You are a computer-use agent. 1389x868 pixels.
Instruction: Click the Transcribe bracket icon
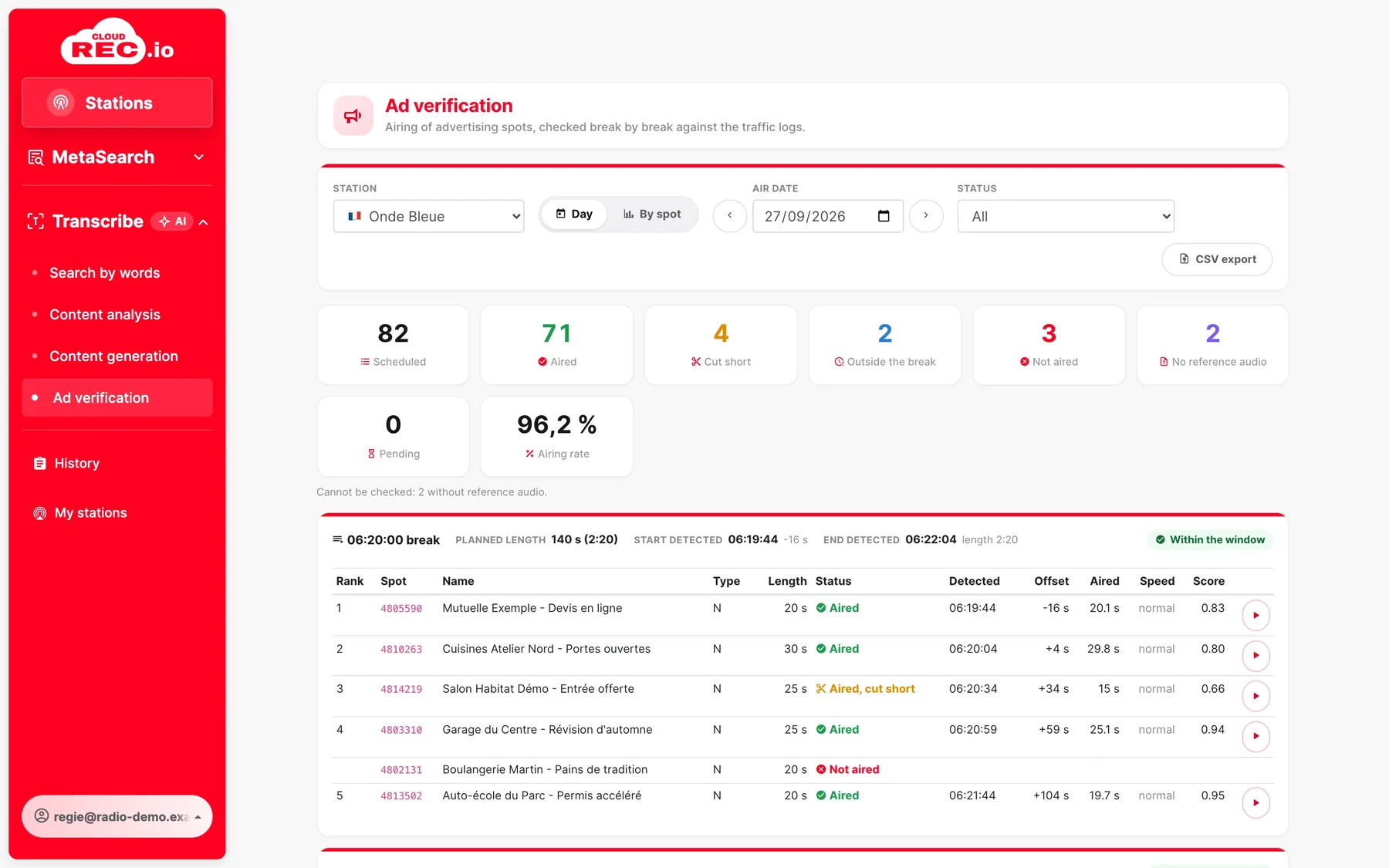(35, 222)
